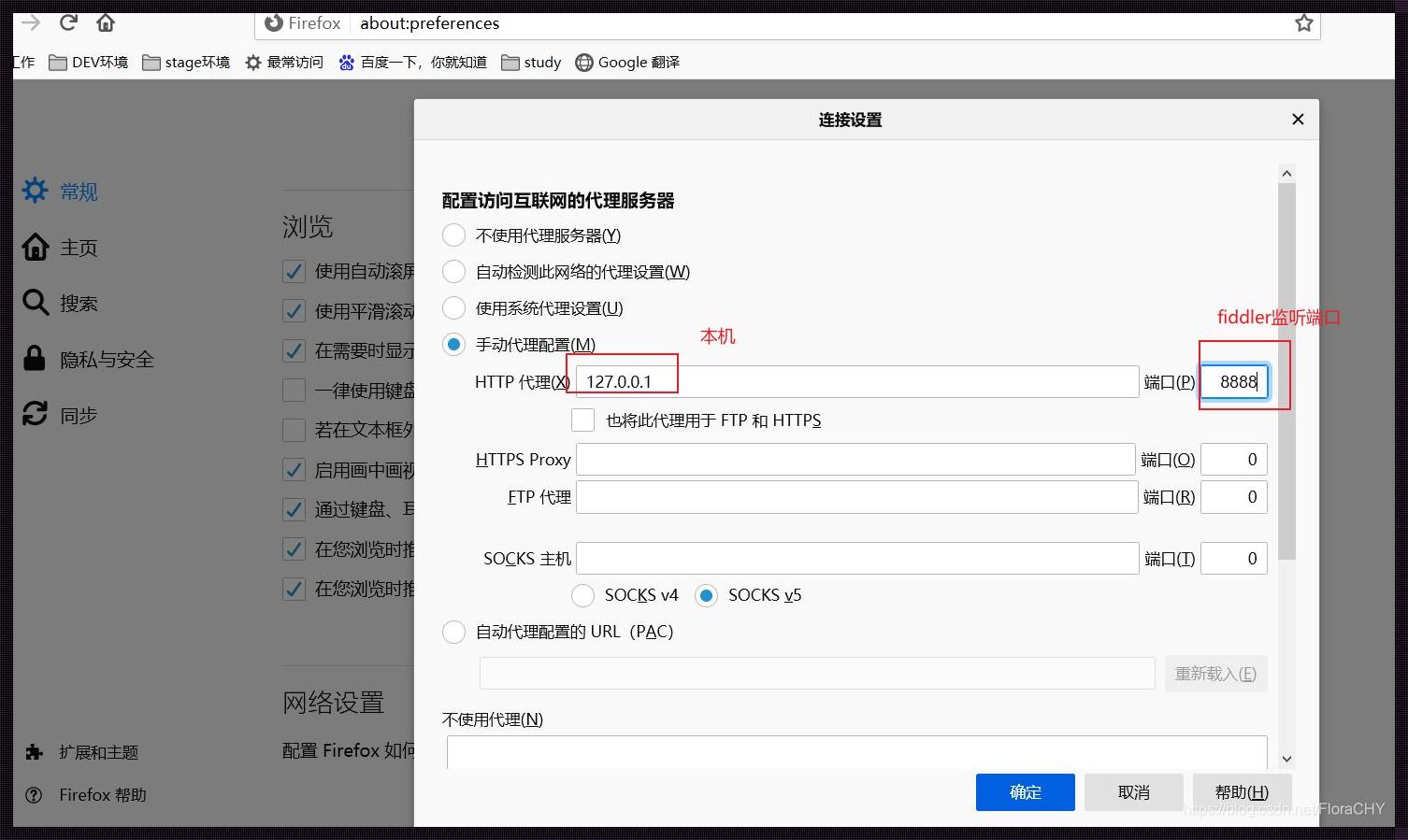Select 使用系统代理设置 radio option

[453, 308]
